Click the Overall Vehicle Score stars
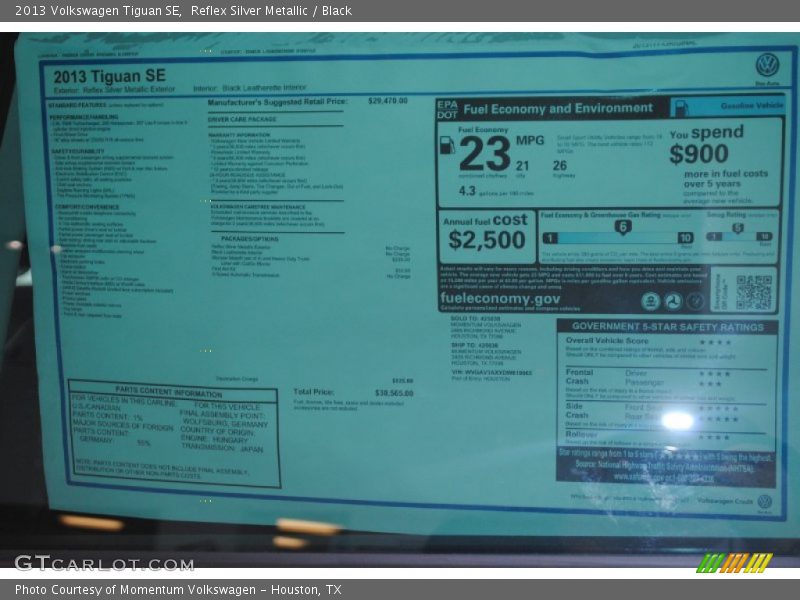Viewport: 800px width, 600px height. tap(715, 342)
